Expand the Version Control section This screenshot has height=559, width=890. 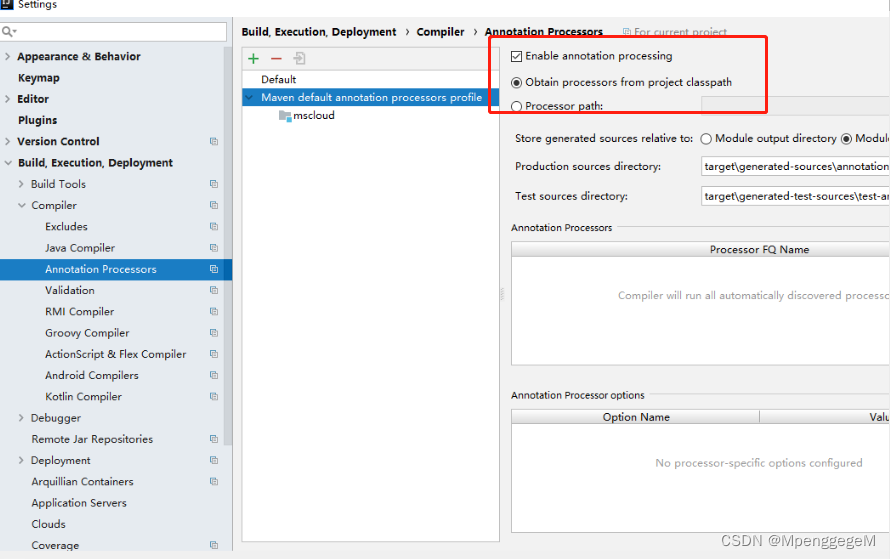7,141
